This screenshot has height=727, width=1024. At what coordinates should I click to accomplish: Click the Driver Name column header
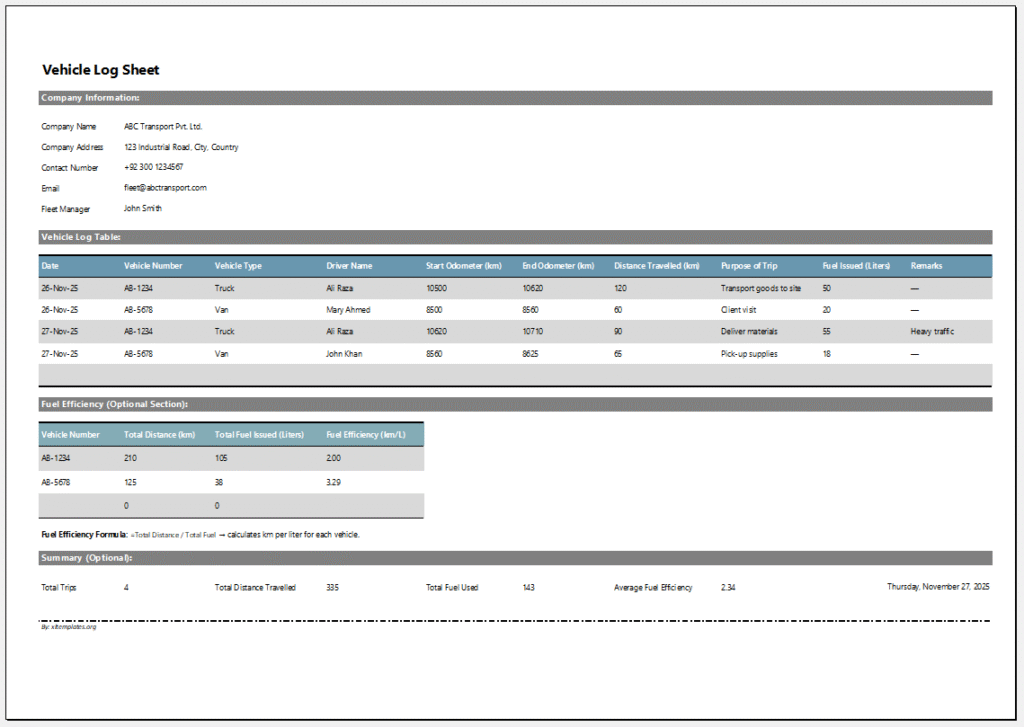(x=351, y=266)
